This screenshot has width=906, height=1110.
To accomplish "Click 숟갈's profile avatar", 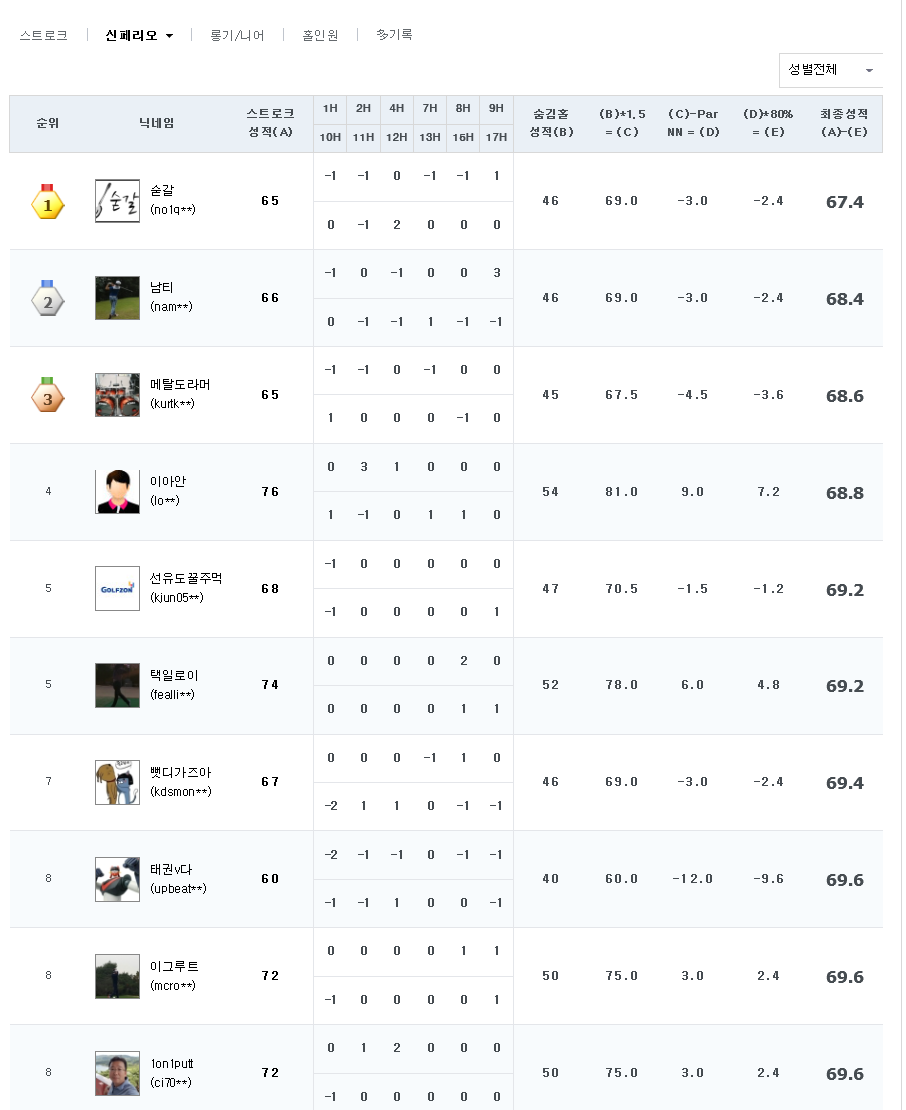I will tap(117, 201).
